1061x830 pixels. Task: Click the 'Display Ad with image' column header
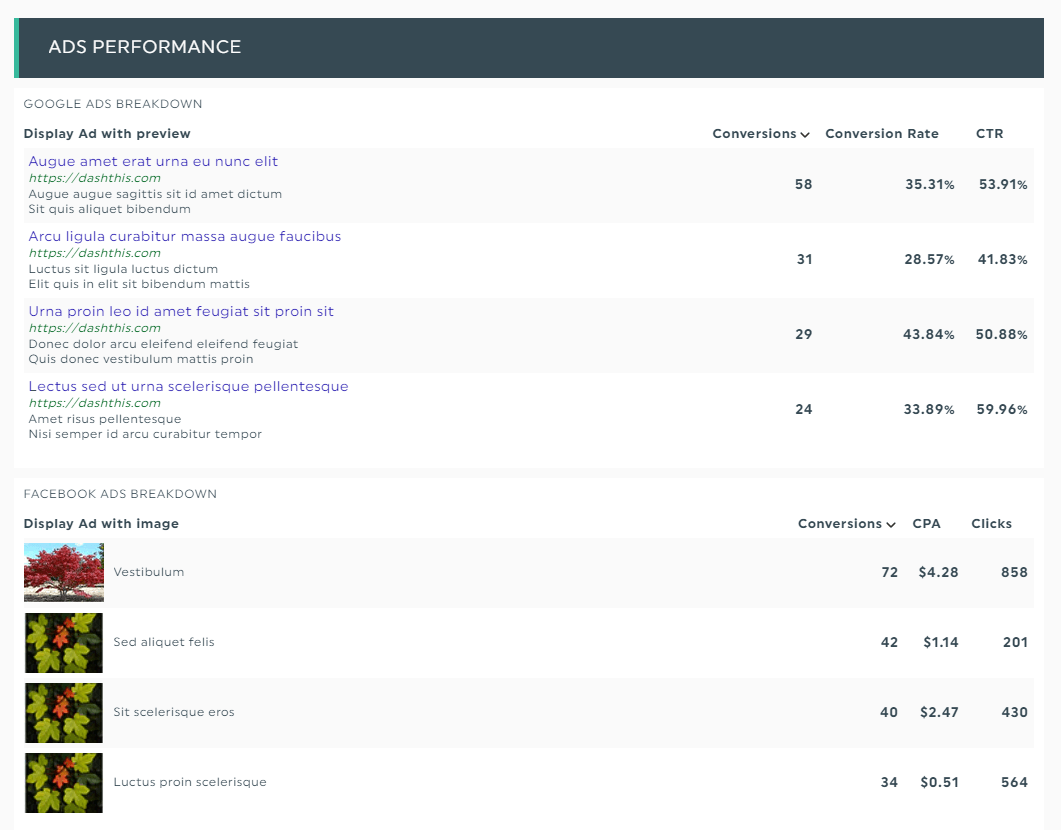point(101,524)
